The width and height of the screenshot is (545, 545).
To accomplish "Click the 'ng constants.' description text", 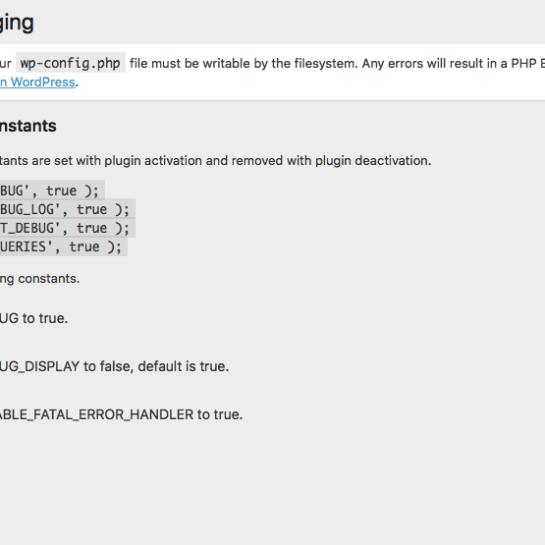I will coord(40,279).
